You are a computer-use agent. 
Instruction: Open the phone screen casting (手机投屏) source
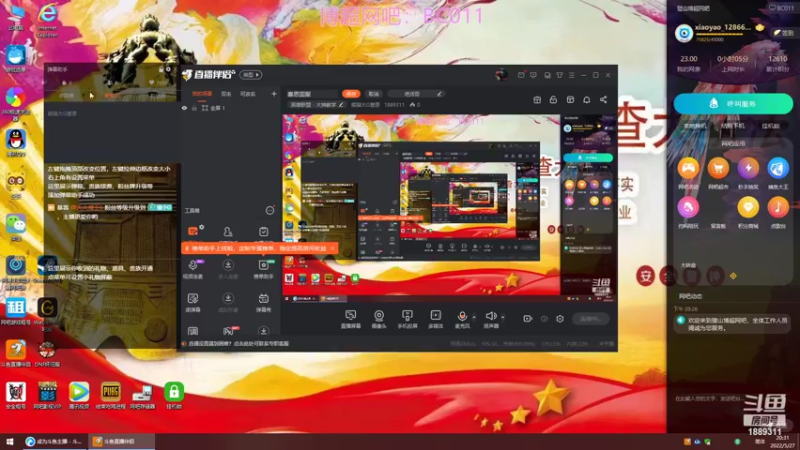click(x=407, y=318)
